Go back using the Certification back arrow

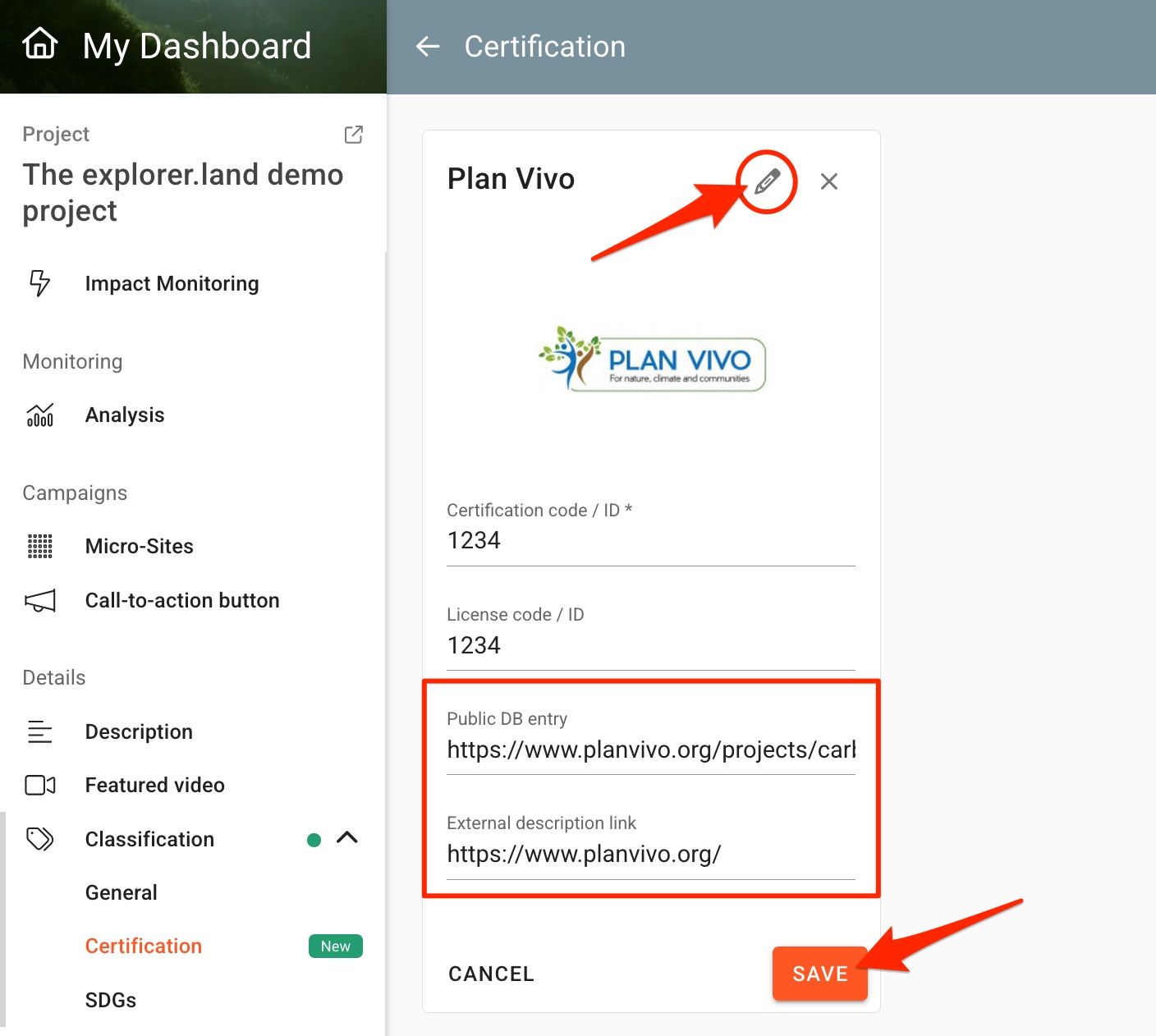point(428,47)
